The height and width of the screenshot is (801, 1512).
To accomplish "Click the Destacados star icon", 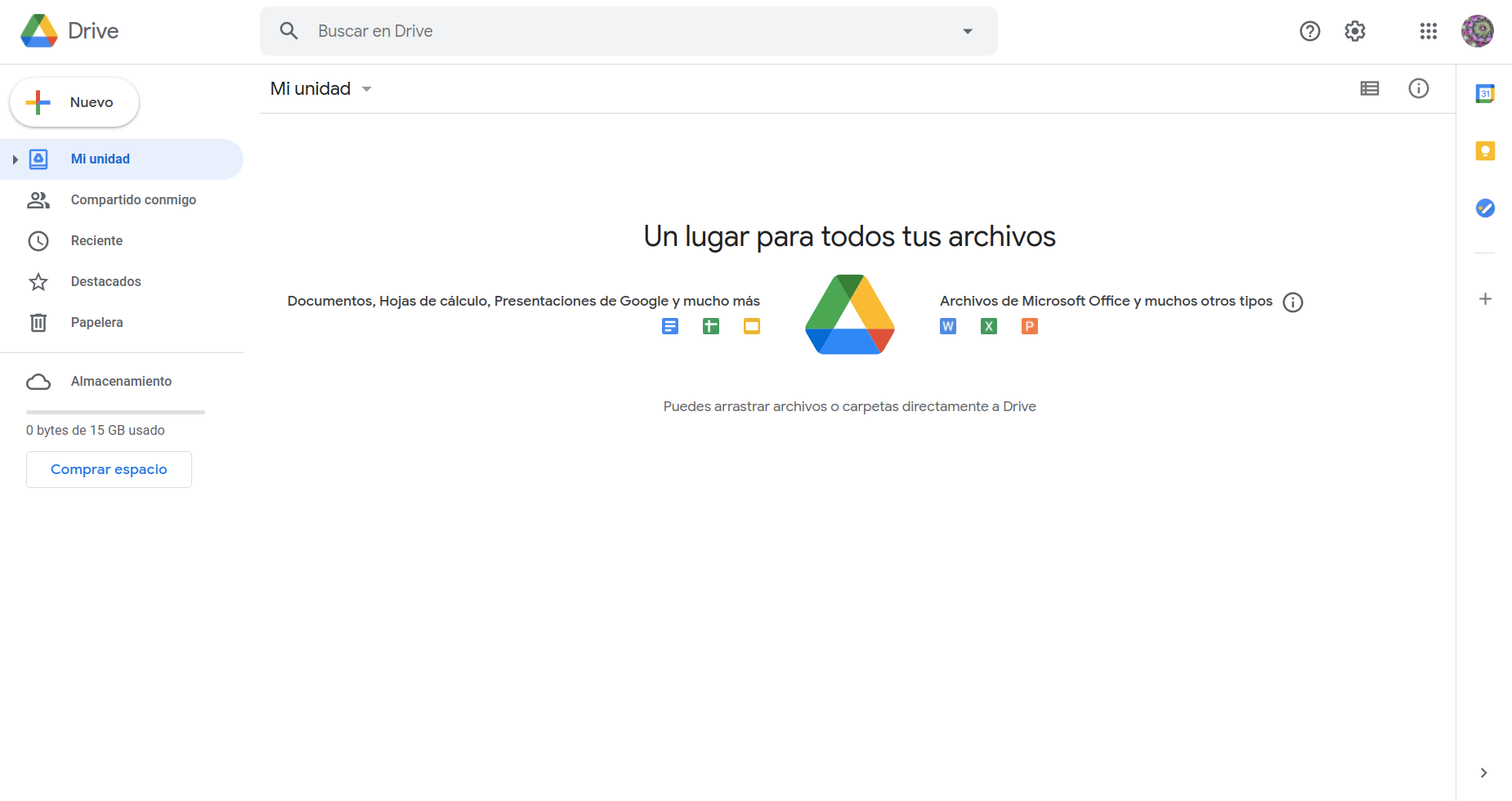I will click(x=38, y=282).
